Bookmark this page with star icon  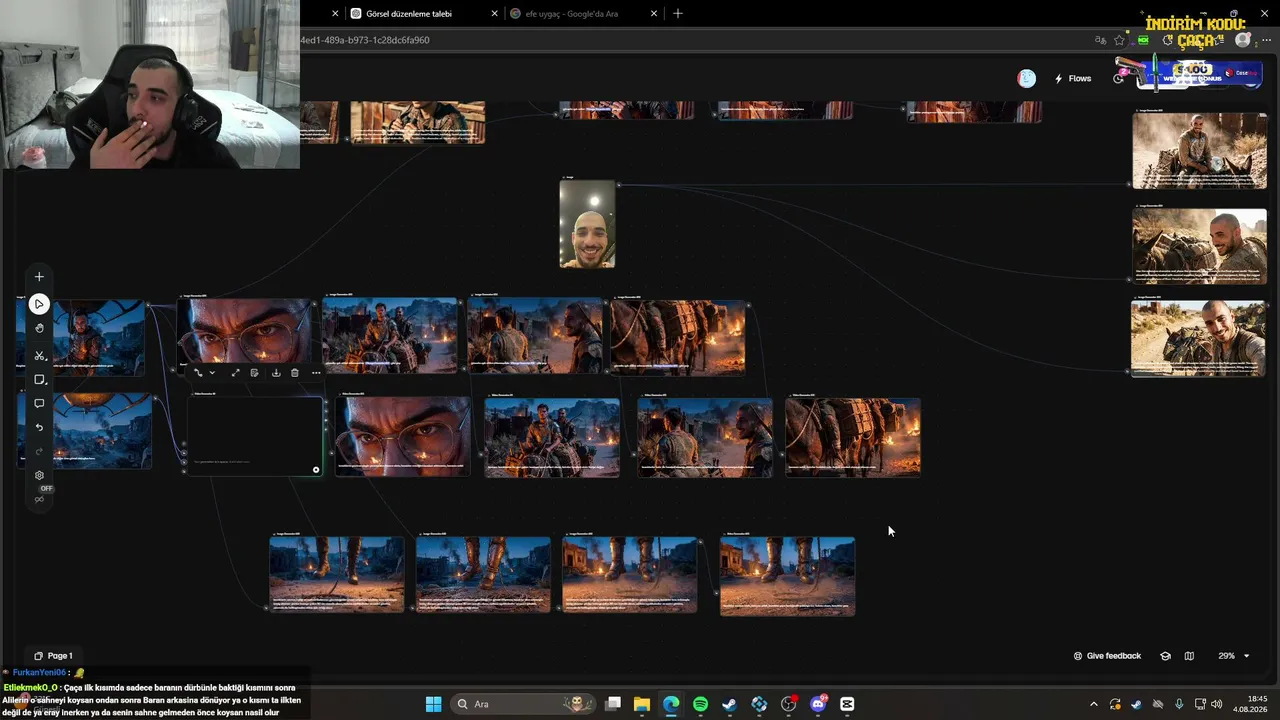tap(1119, 40)
